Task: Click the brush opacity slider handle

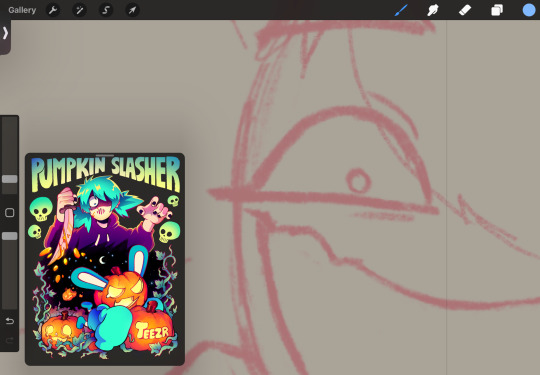Action: (10, 236)
